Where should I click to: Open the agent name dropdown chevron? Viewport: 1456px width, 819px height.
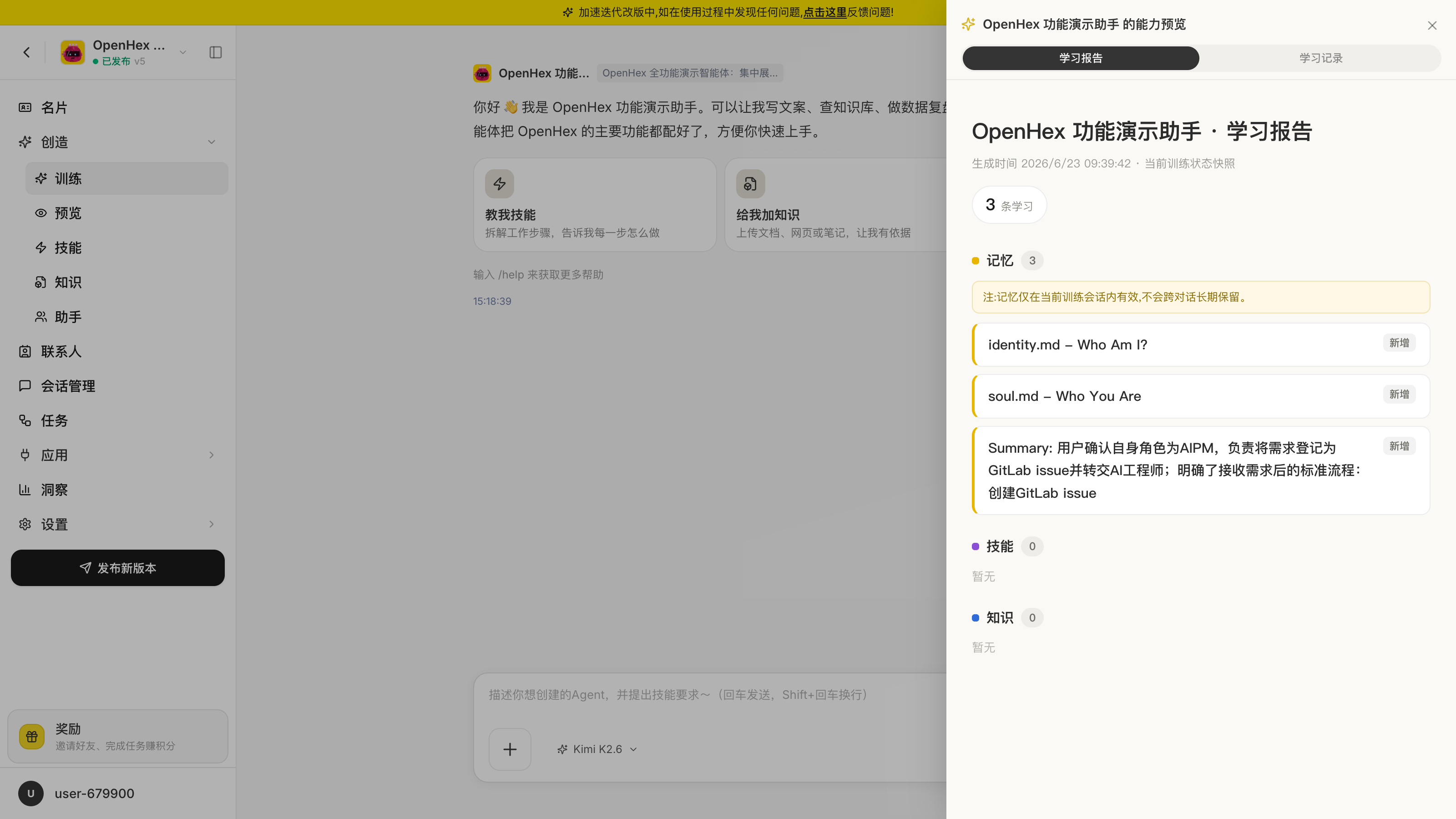(182, 53)
